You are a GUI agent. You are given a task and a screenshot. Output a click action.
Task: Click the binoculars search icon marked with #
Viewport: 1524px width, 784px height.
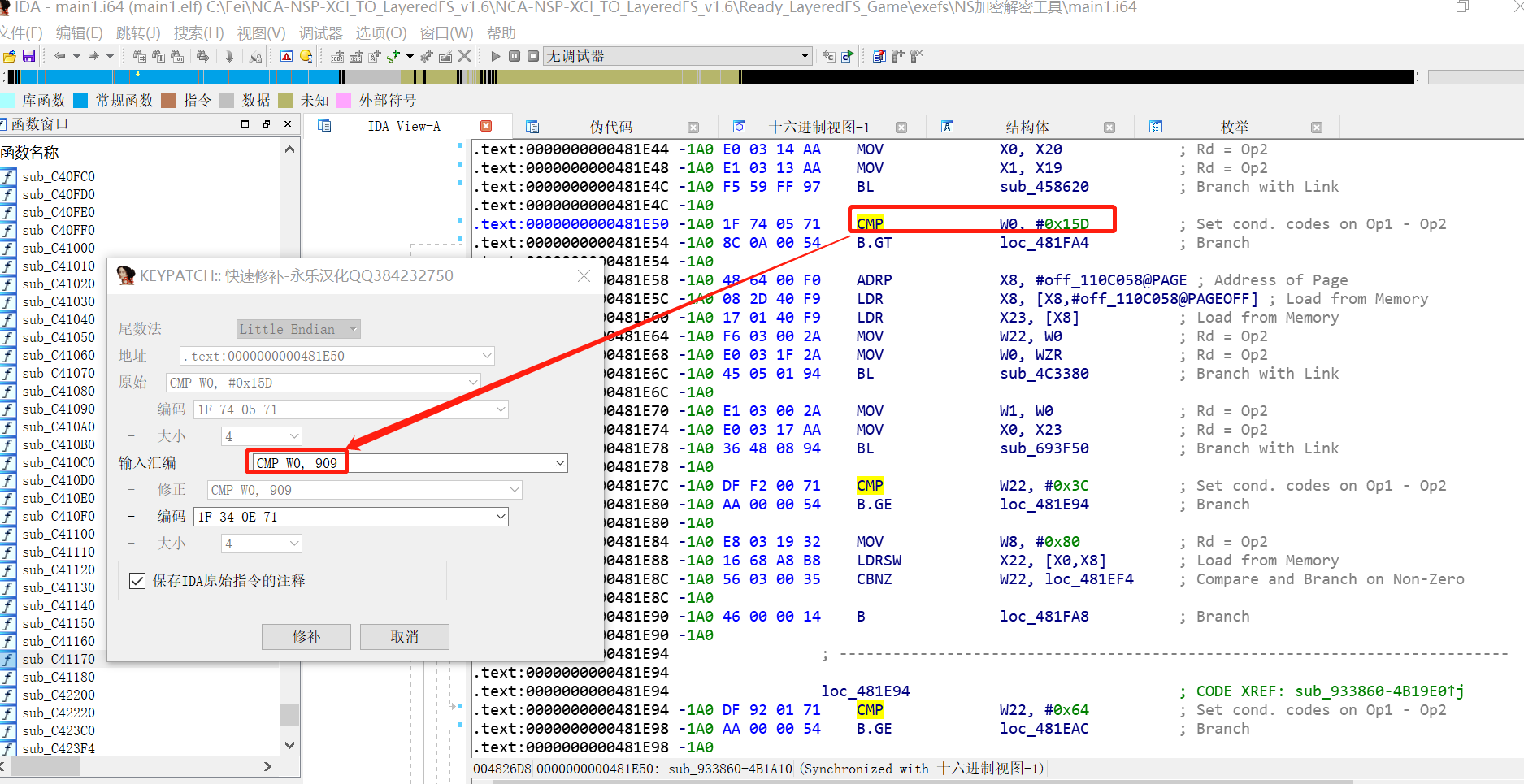140,56
